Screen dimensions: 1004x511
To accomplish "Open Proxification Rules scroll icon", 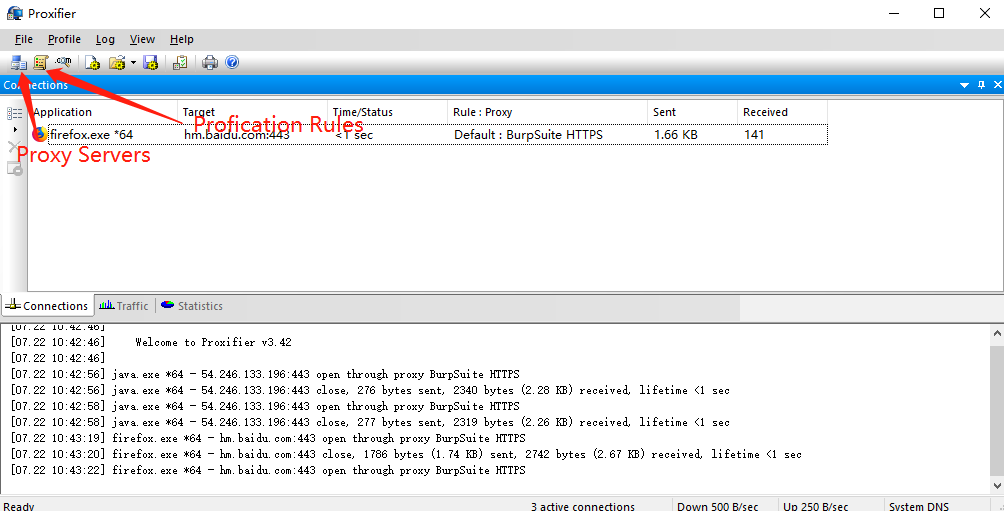I will 41,62.
